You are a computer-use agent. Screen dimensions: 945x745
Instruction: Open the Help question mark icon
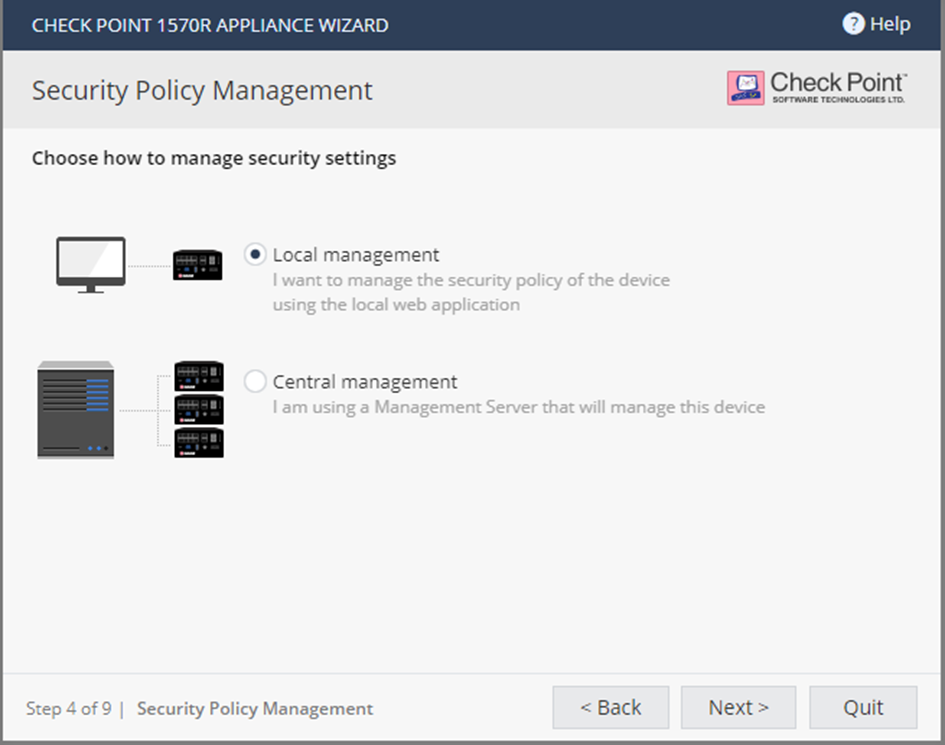pyautogui.click(x=853, y=24)
